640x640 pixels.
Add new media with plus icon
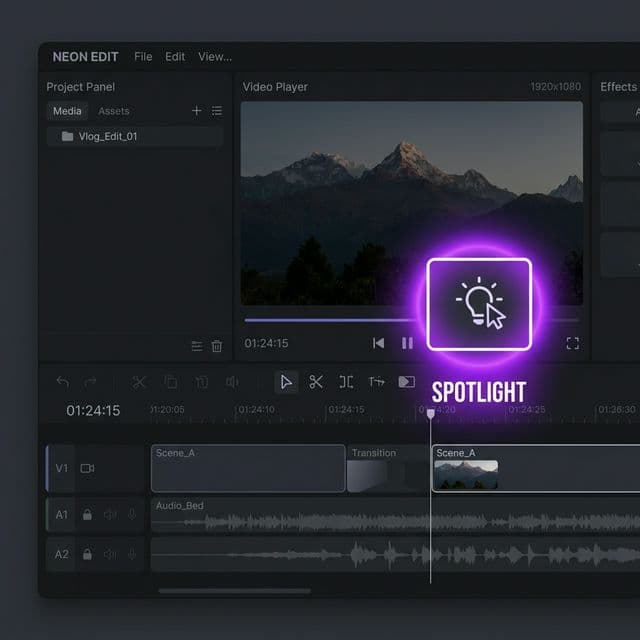197,111
